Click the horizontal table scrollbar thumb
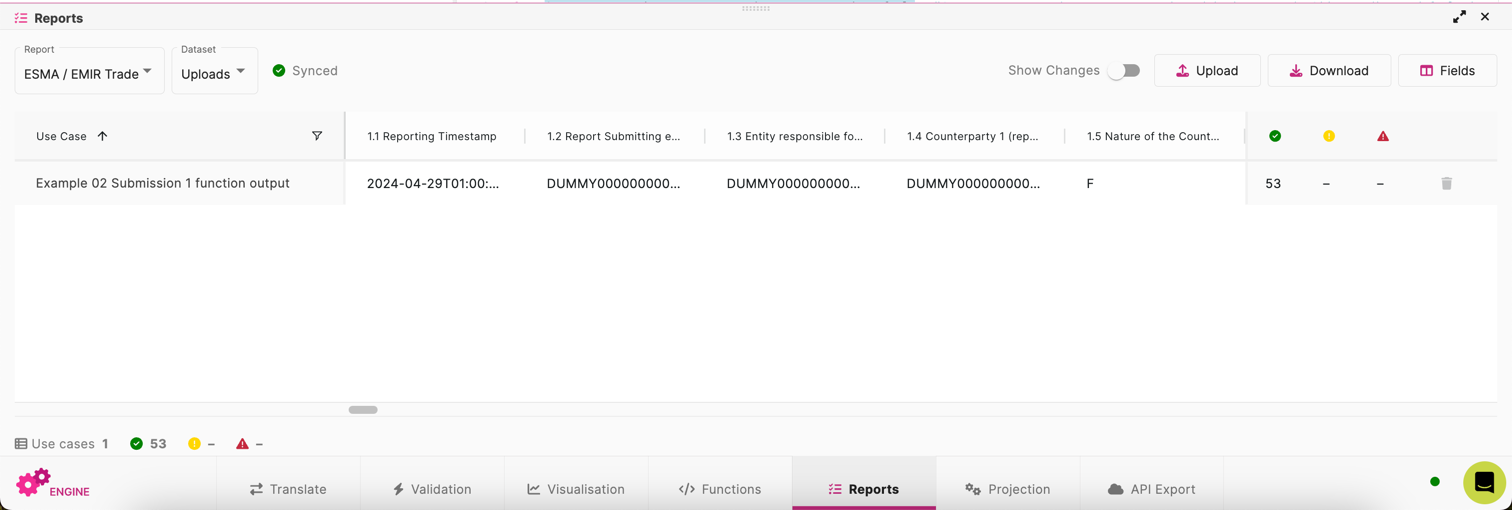 (363, 410)
